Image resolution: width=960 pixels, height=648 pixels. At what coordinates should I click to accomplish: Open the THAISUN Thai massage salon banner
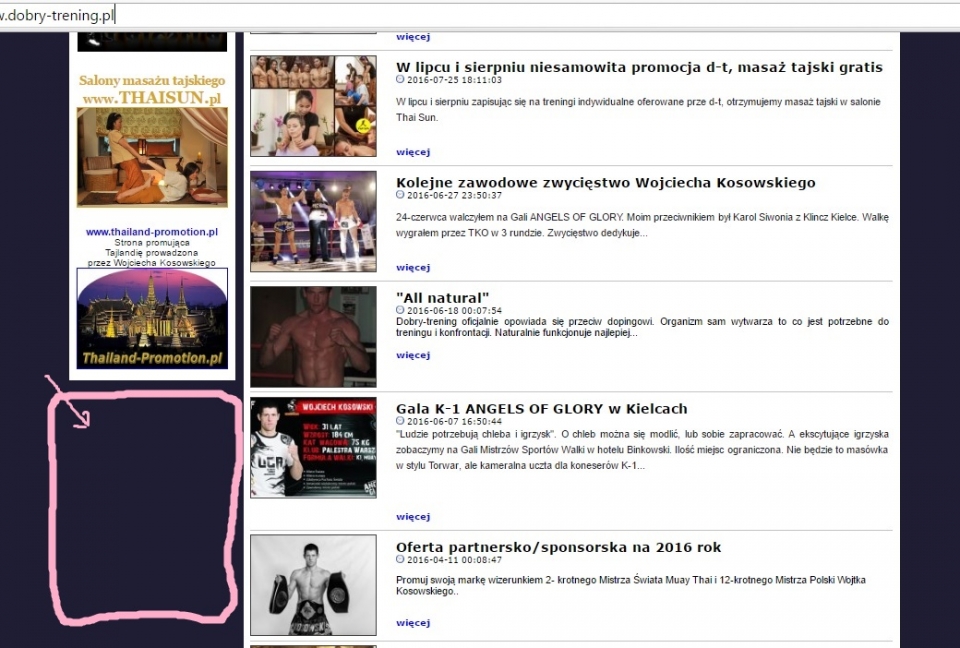[152, 140]
